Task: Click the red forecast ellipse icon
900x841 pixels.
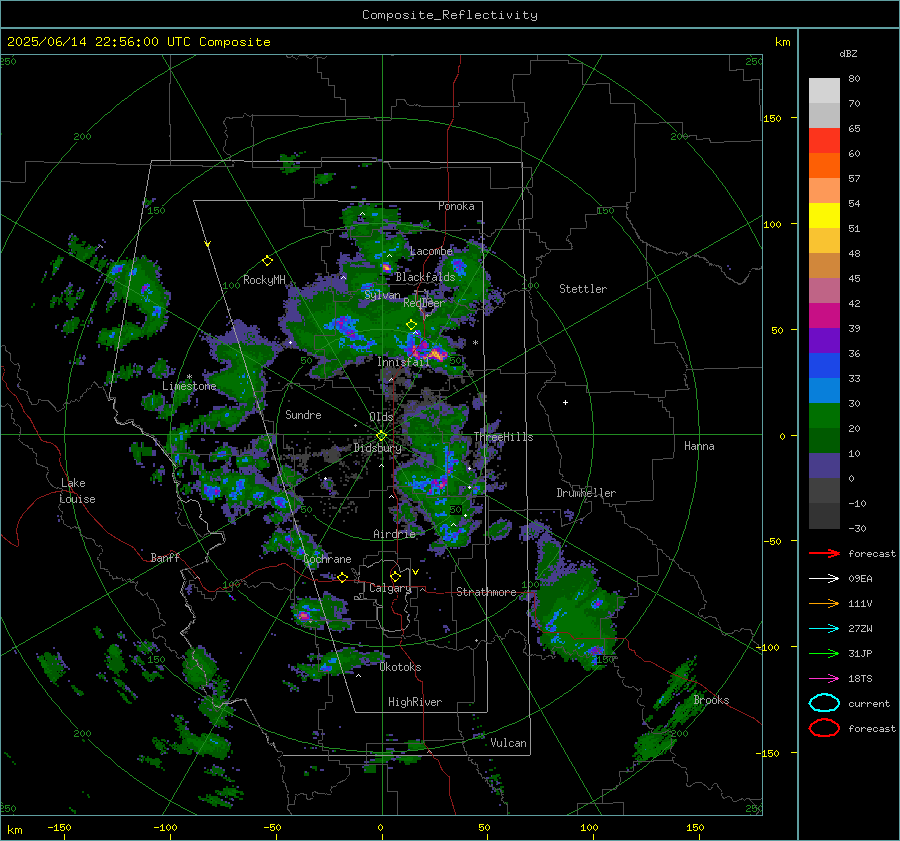Action: pos(824,728)
